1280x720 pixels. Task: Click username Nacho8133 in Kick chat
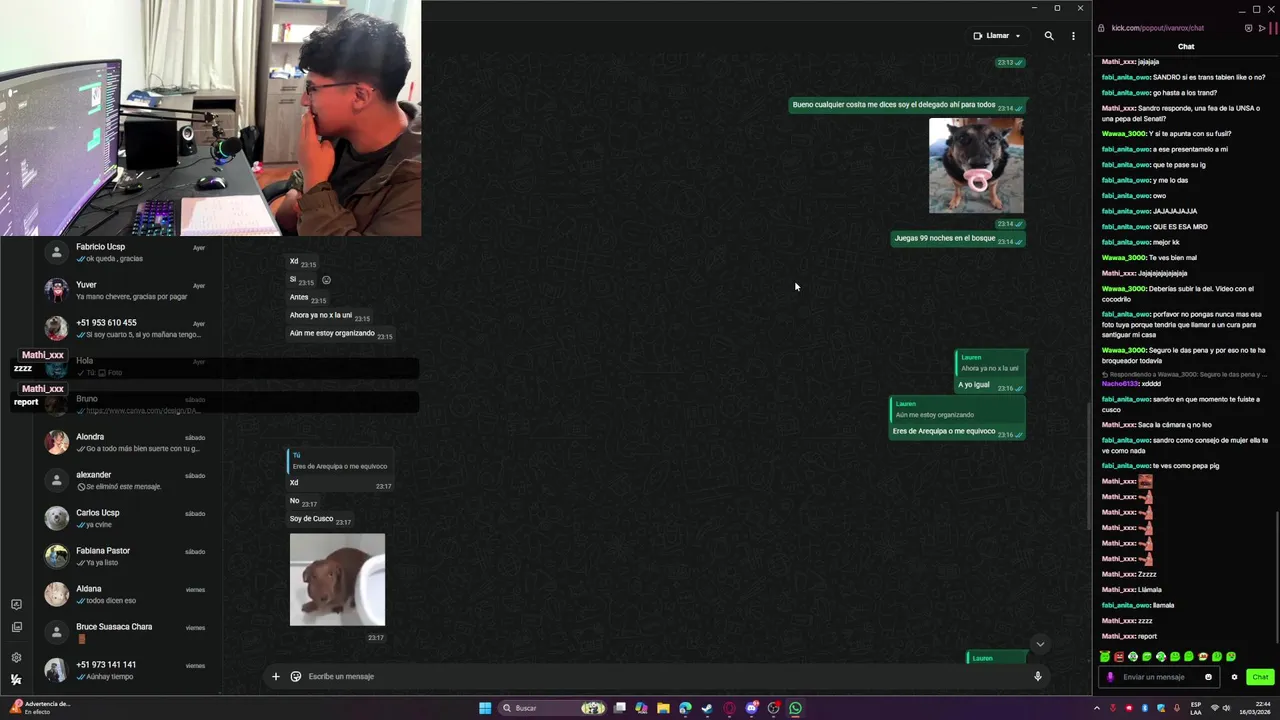point(1120,384)
